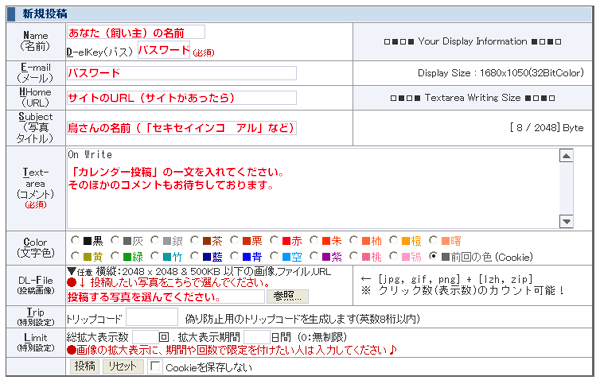Select the 緑 green text color radio
This screenshot has height=384, width=600.
coord(115,256)
